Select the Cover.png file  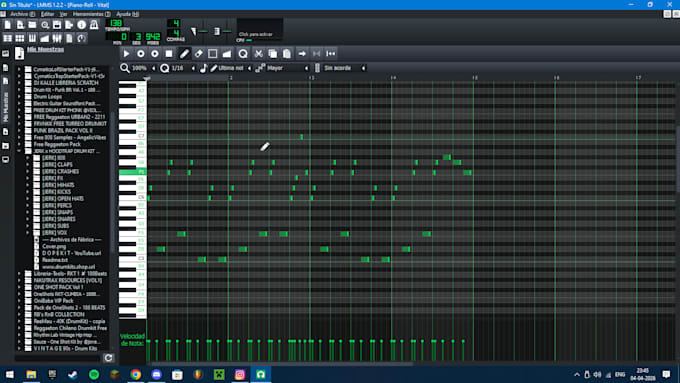tap(54, 246)
